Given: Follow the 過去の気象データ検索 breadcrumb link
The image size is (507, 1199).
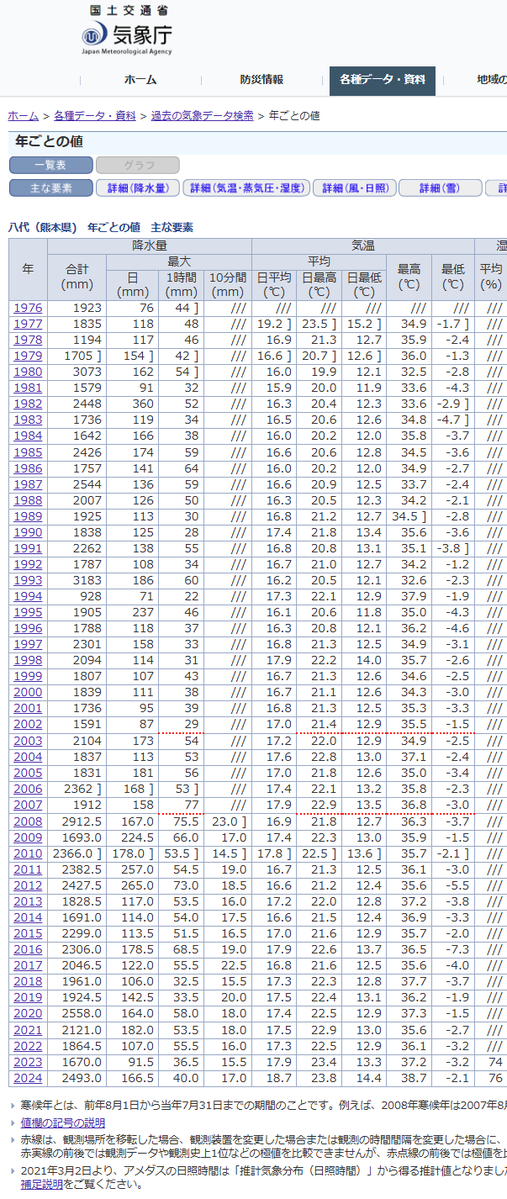Looking at the screenshot, I should (x=202, y=116).
